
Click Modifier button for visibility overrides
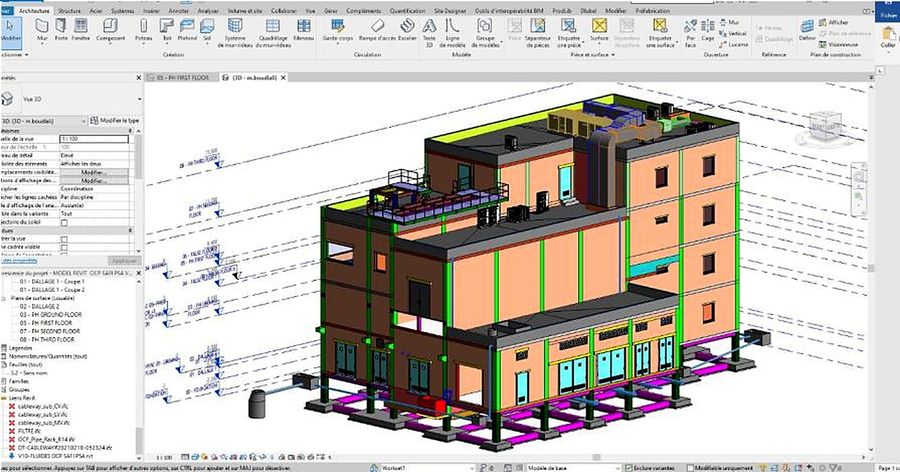point(94,172)
